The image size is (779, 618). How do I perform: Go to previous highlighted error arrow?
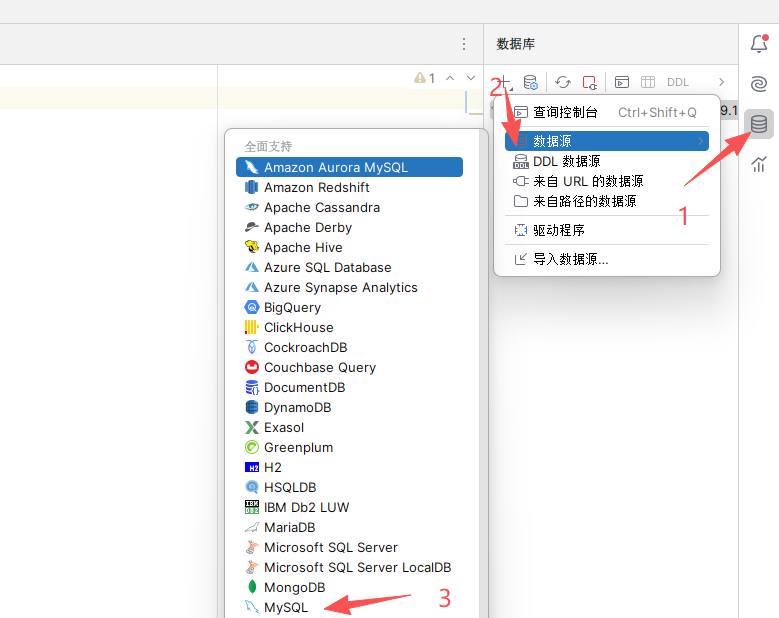coord(450,78)
